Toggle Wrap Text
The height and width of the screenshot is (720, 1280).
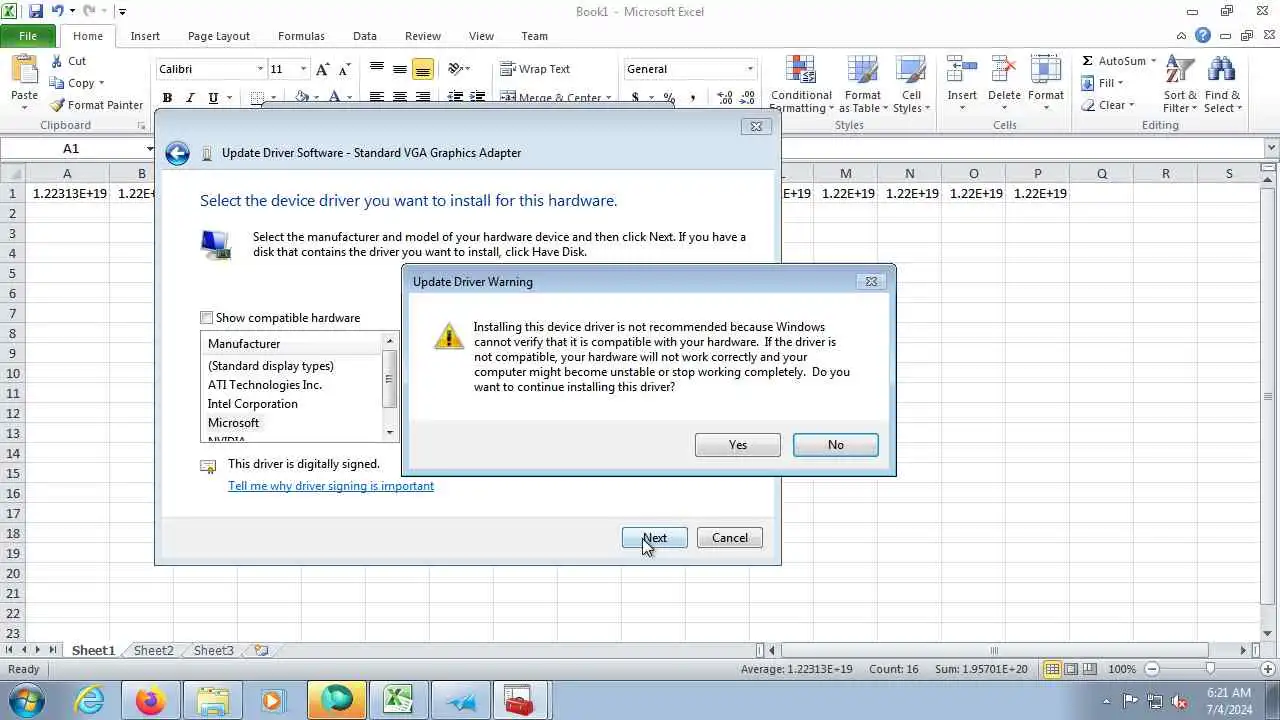(x=535, y=69)
